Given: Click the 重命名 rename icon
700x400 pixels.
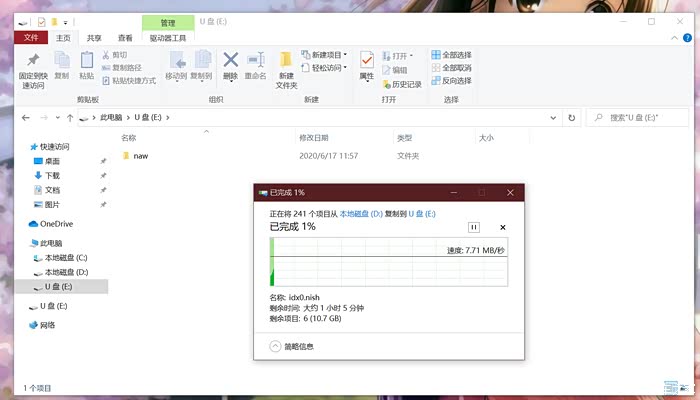Looking at the screenshot, I should (x=255, y=62).
